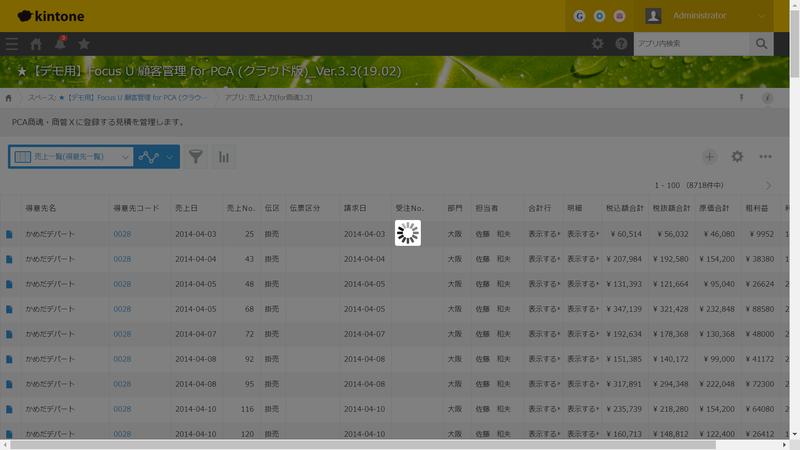Image resolution: width=800 pixels, height=450 pixels.
Task: Expand the graph button's dropdown chevron
Action: (170, 157)
